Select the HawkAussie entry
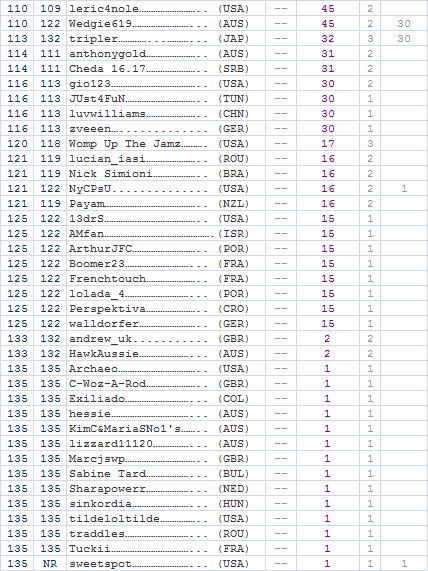 point(104,354)
